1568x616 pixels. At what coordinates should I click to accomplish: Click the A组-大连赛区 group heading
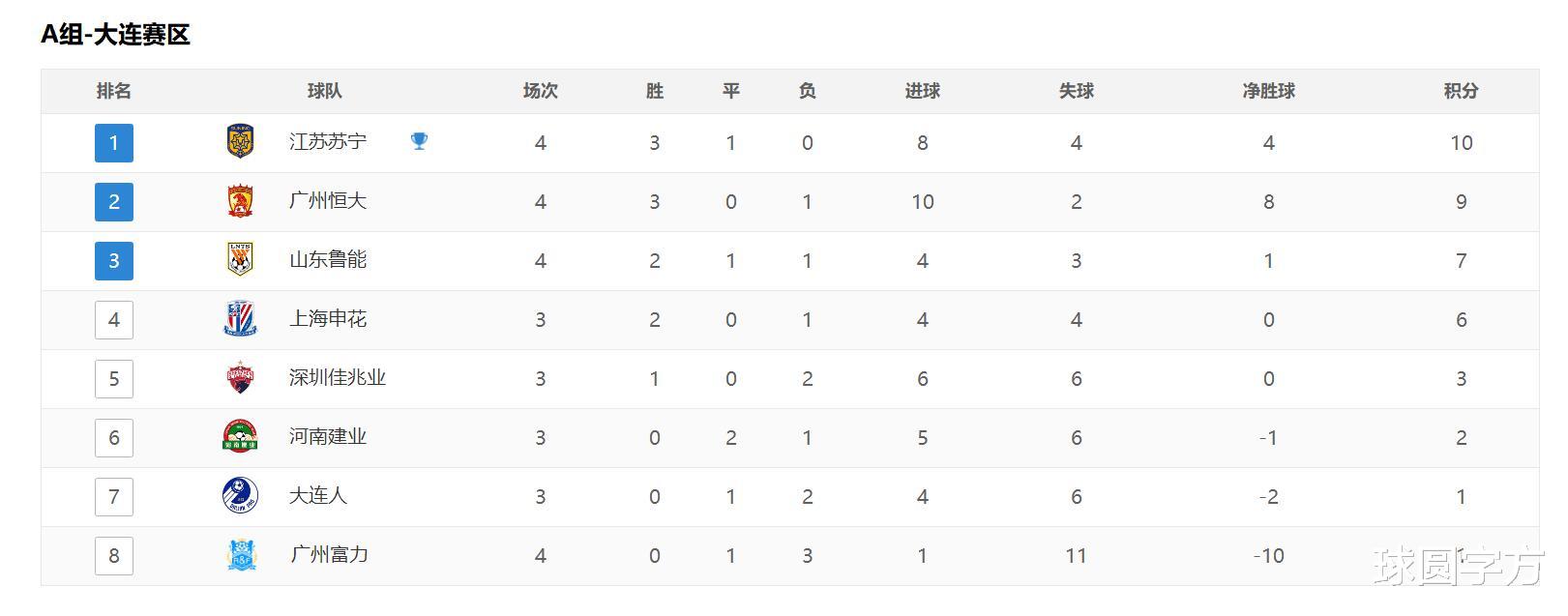point(115,35)
